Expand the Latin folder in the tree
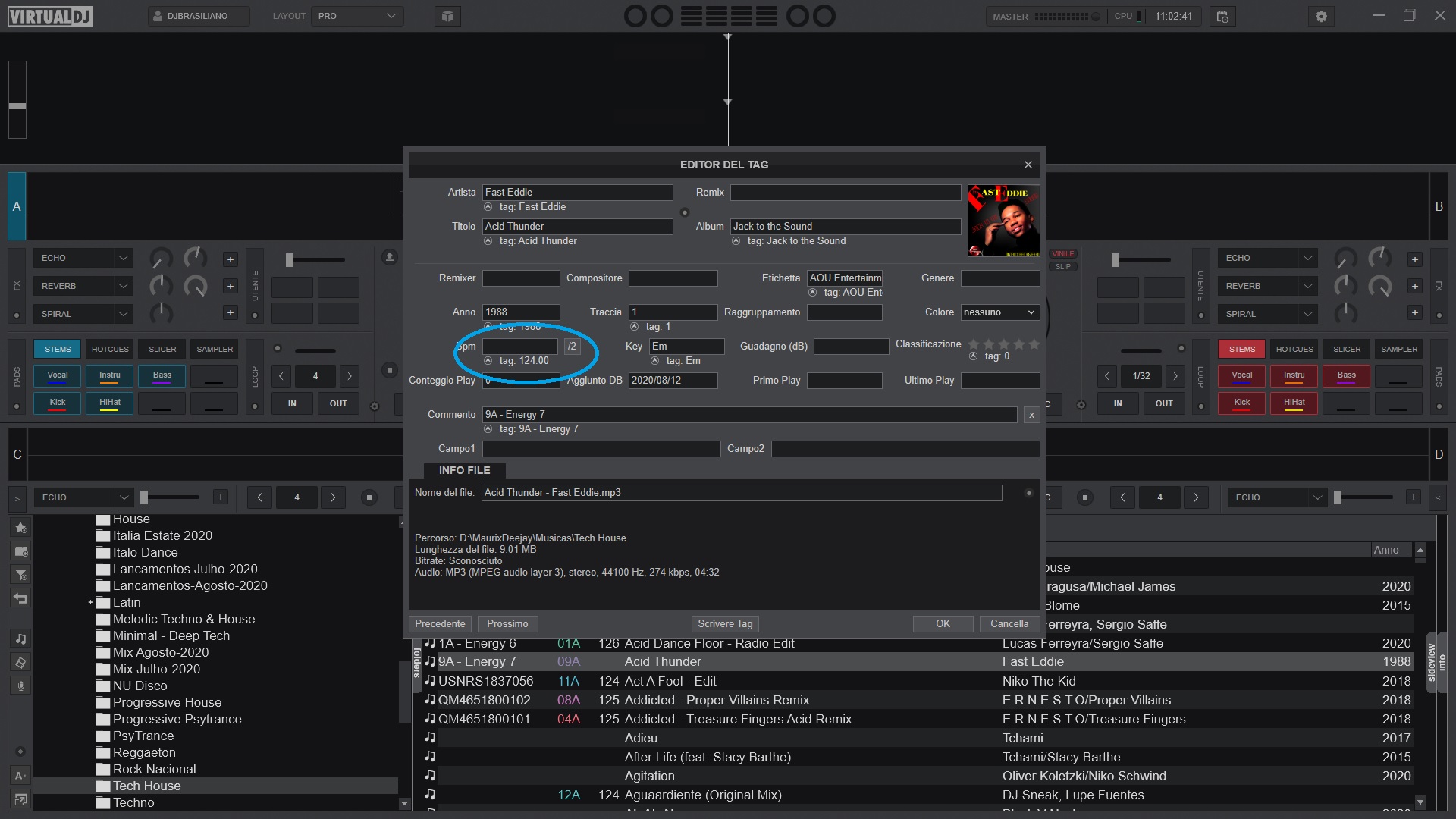This screenshot has height=819, width=1456. coord(90,603)
